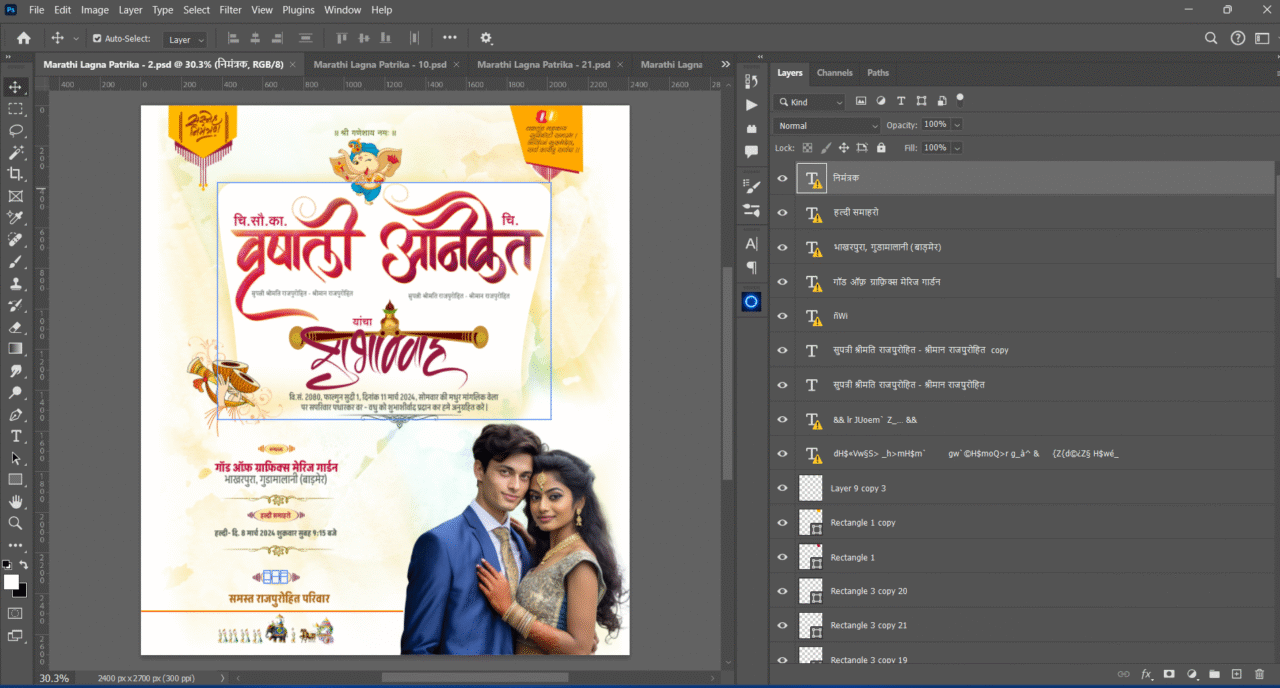
Task: Select the Zoom tool in the toolbar
Action: 15,524
